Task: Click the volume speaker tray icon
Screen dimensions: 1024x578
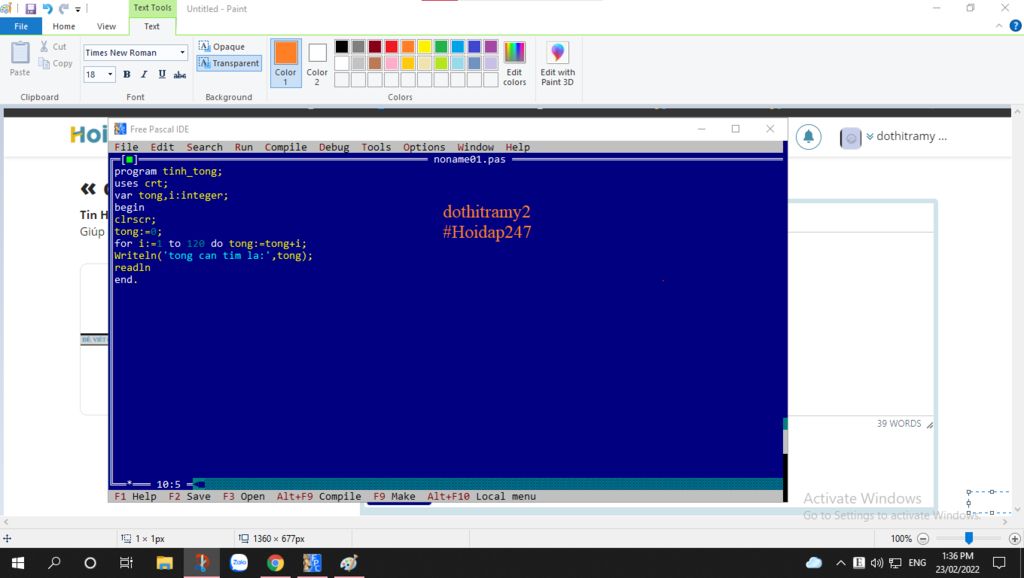Action: (x=876, y=563)
